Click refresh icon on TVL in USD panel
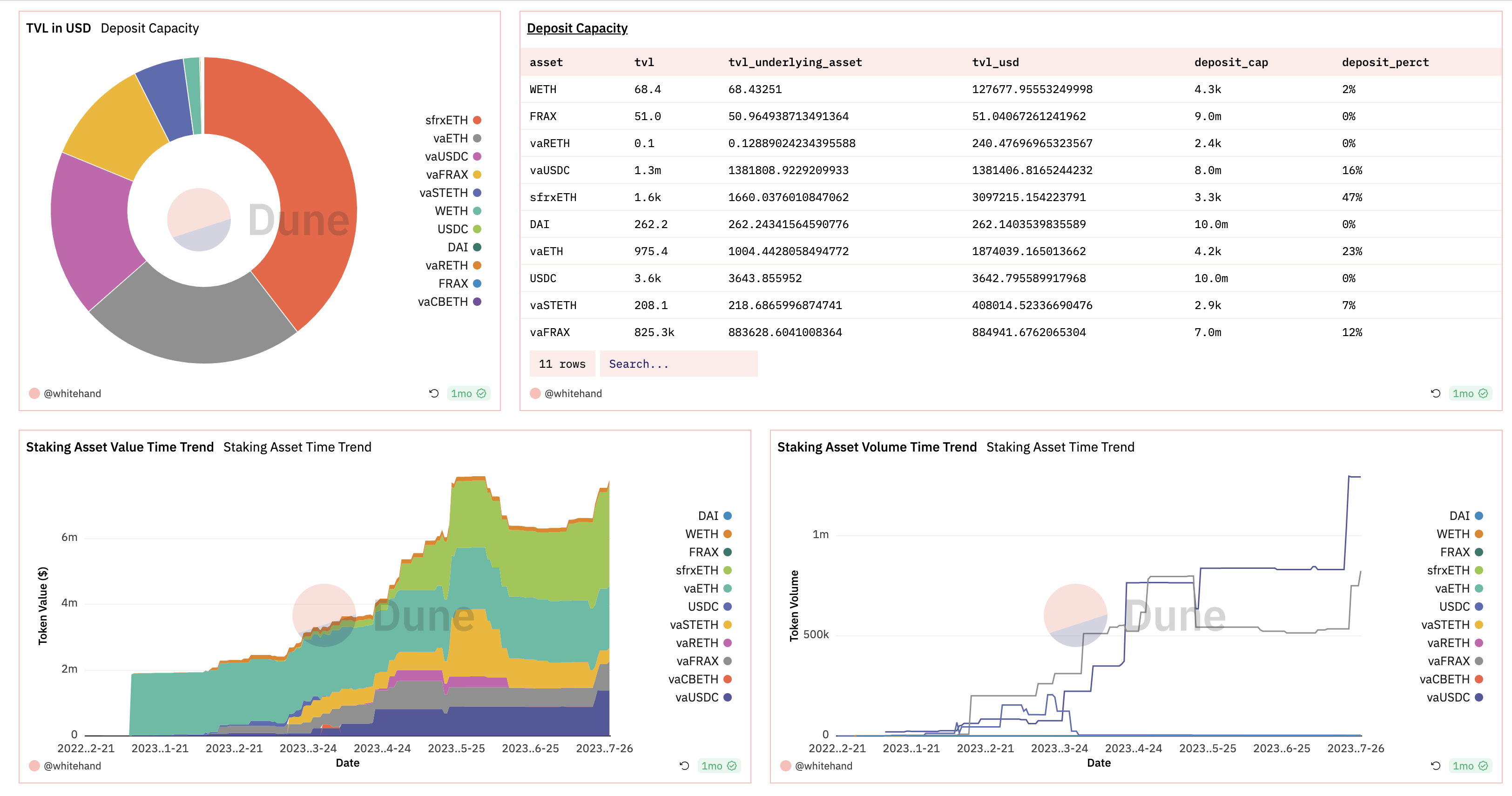Image resolution: width=1512 pixels, height=796 pixels. [434, 393]
